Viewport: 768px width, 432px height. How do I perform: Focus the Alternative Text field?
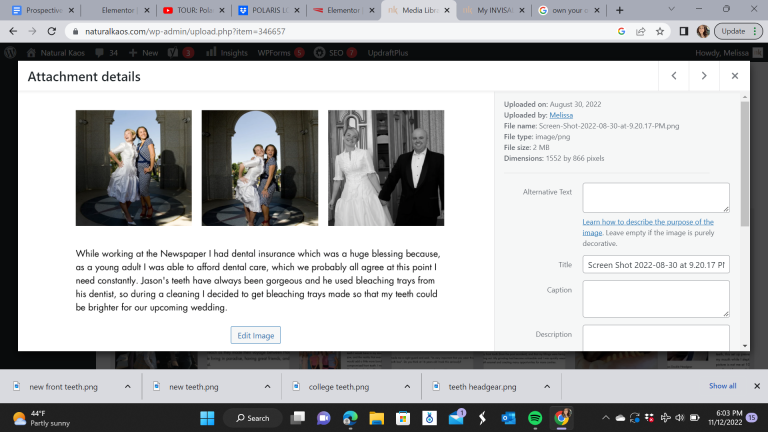[656, 197]
